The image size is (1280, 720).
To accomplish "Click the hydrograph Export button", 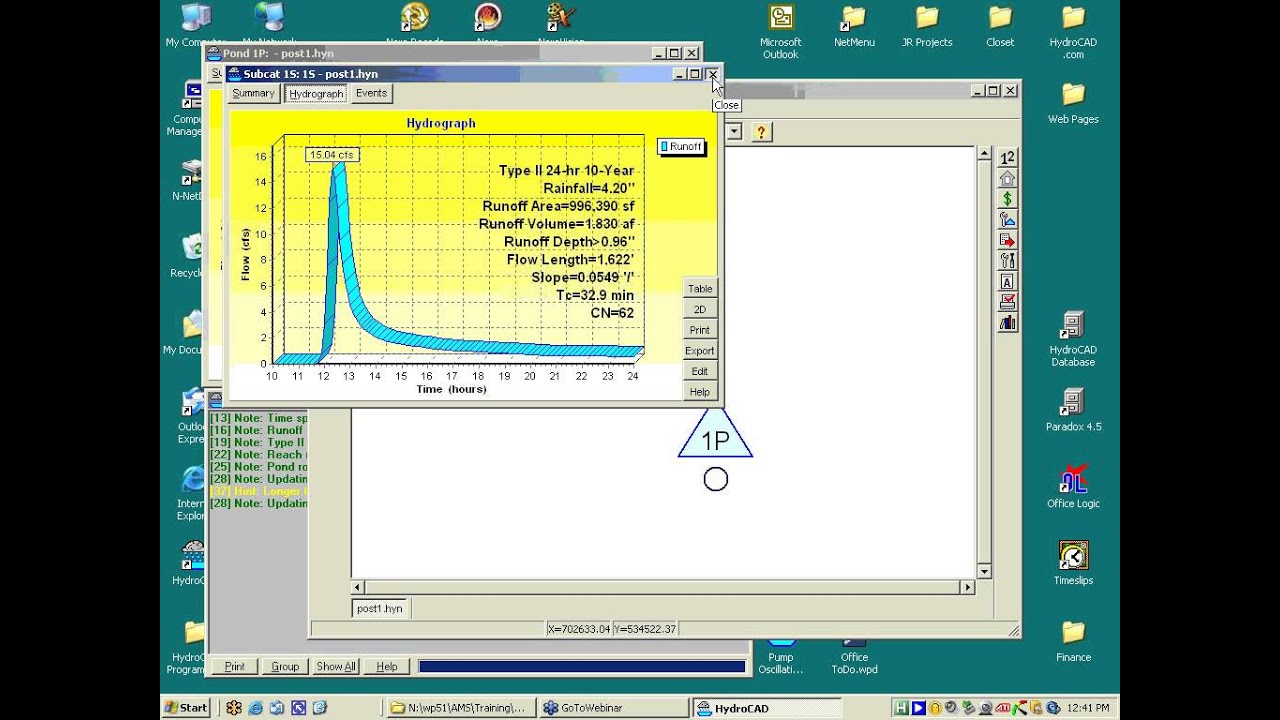I will [700, 351].
